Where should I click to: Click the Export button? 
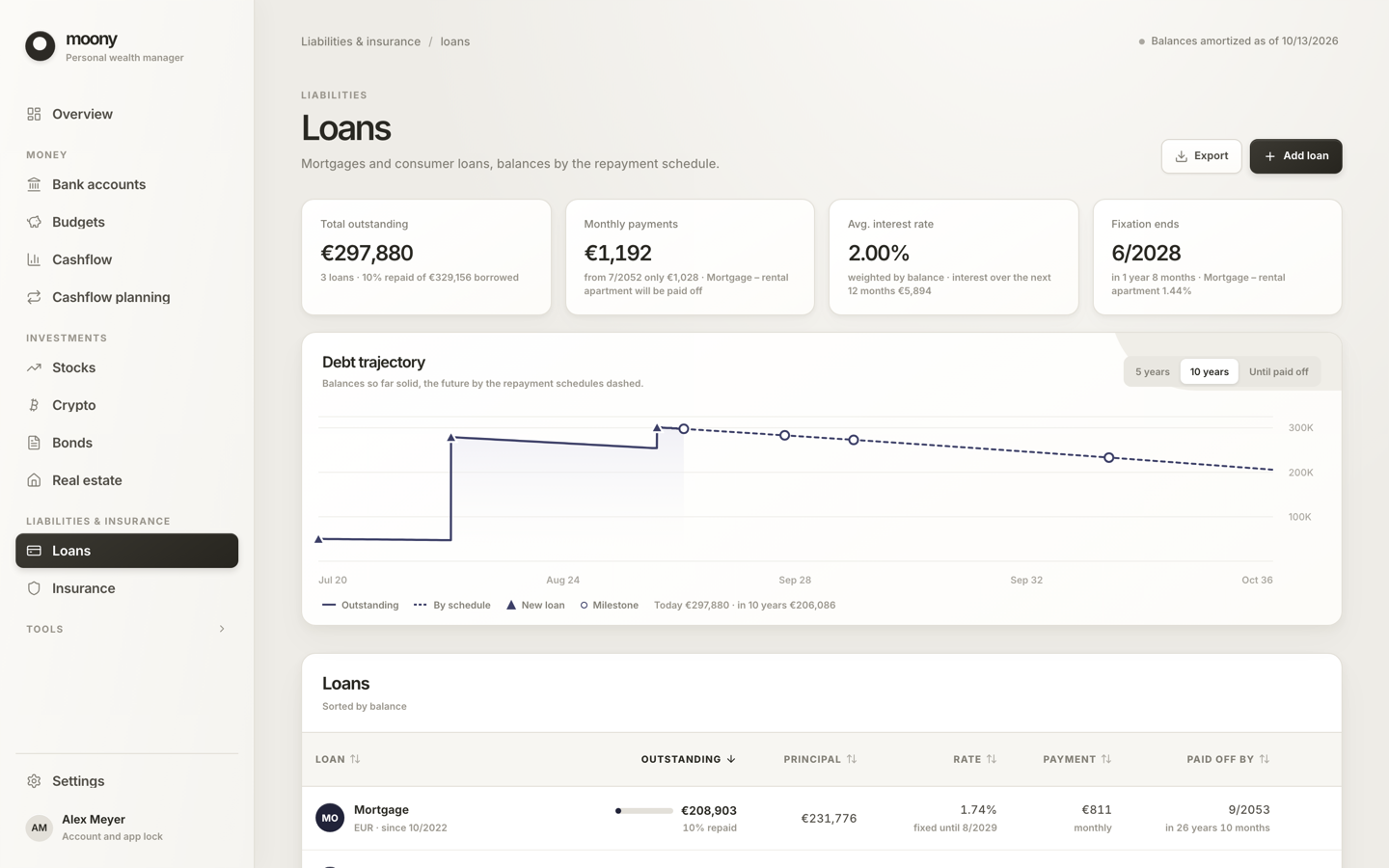1201,156
